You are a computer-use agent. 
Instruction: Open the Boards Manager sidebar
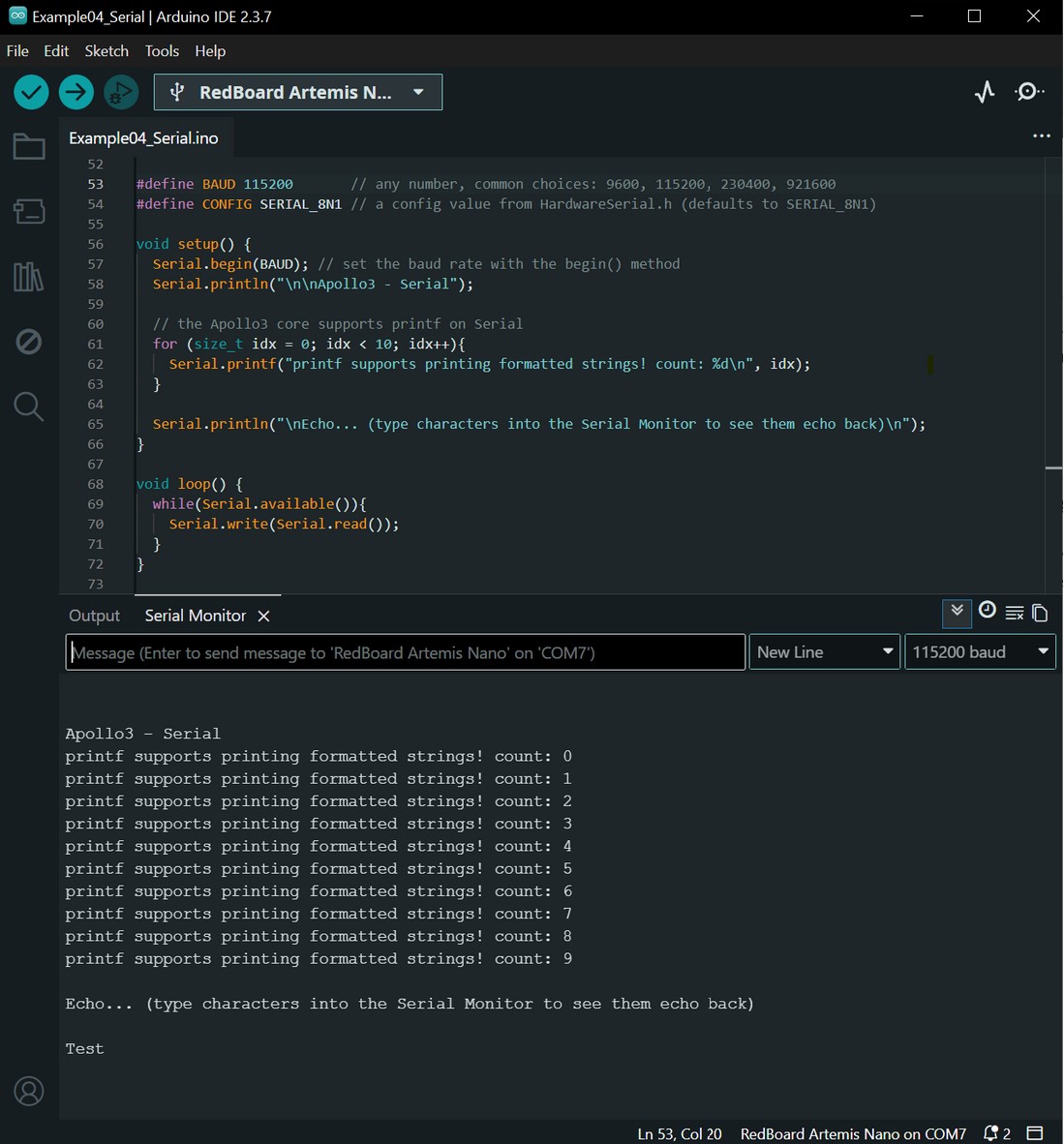coord(29,212)
